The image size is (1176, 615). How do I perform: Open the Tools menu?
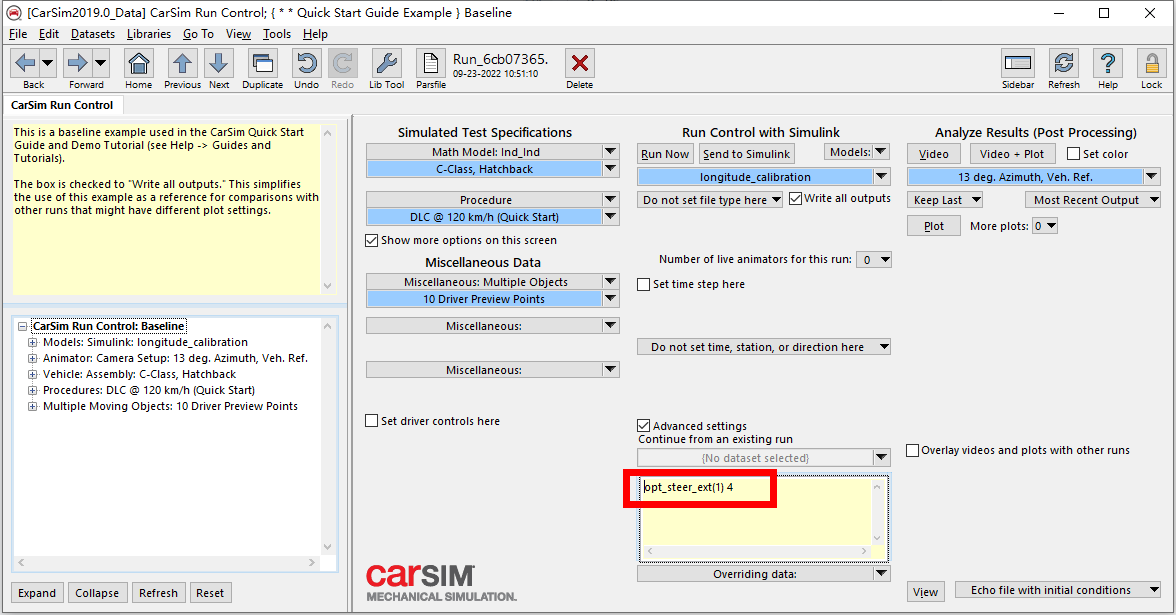click(x=277, y=34)
